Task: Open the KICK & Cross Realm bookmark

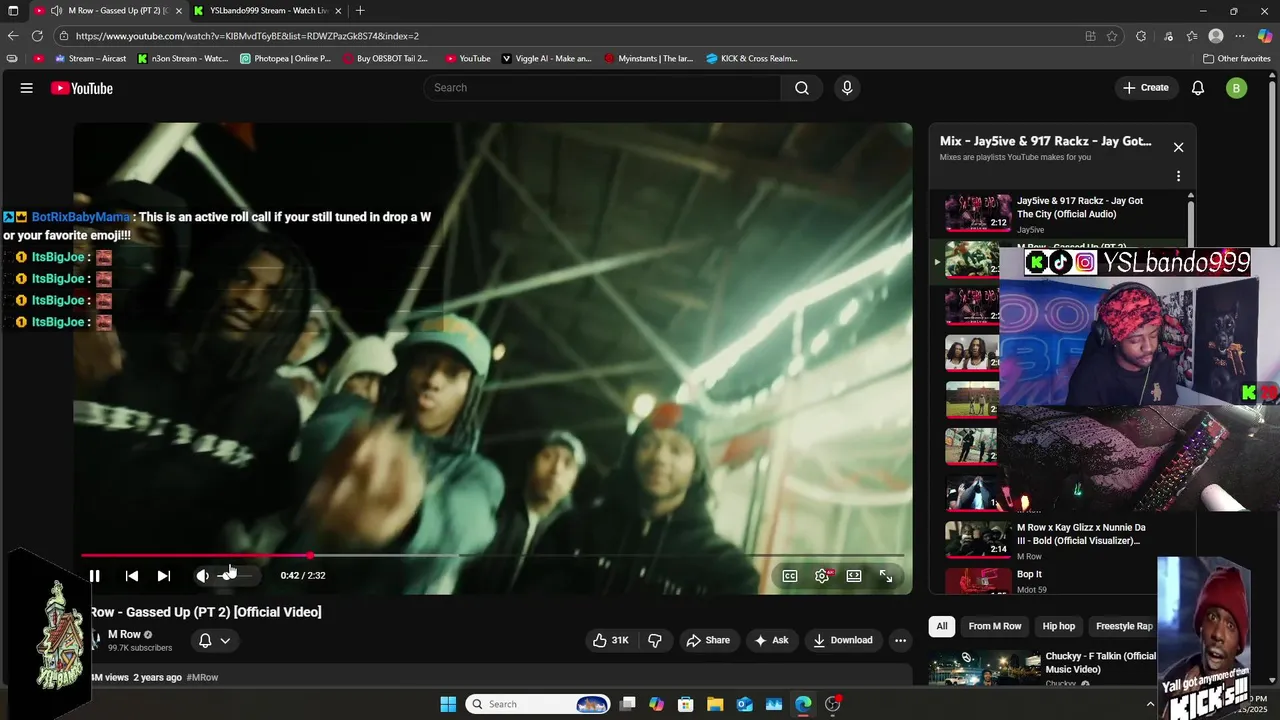Action: point(752,58)
